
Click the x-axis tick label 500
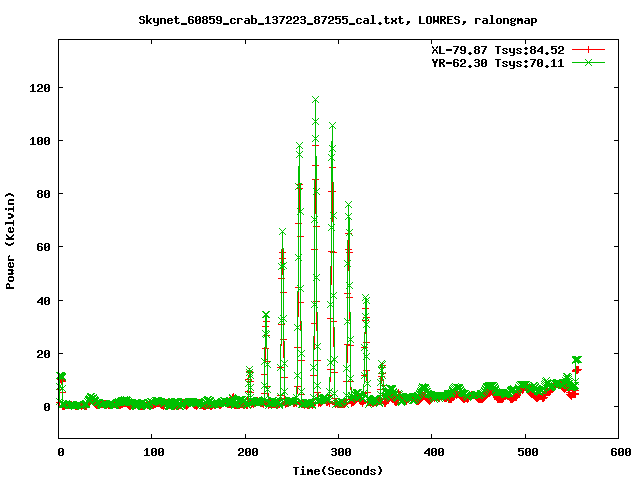tap(528, 452)
